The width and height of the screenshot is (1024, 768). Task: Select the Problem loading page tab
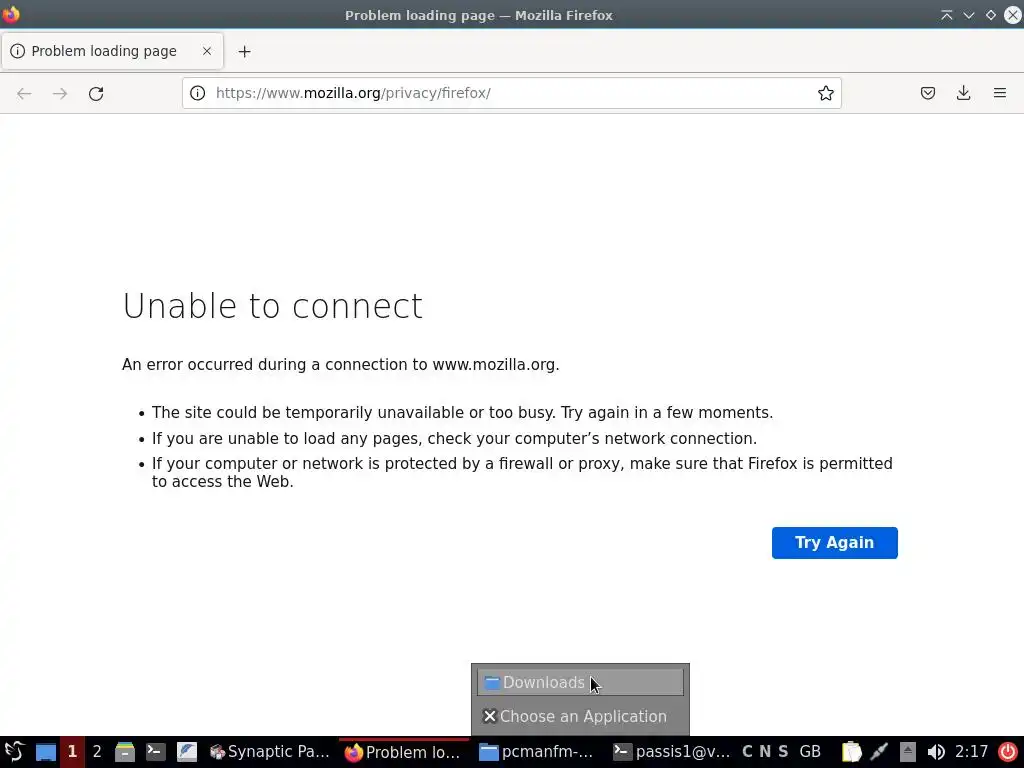(x=112, y=51)
